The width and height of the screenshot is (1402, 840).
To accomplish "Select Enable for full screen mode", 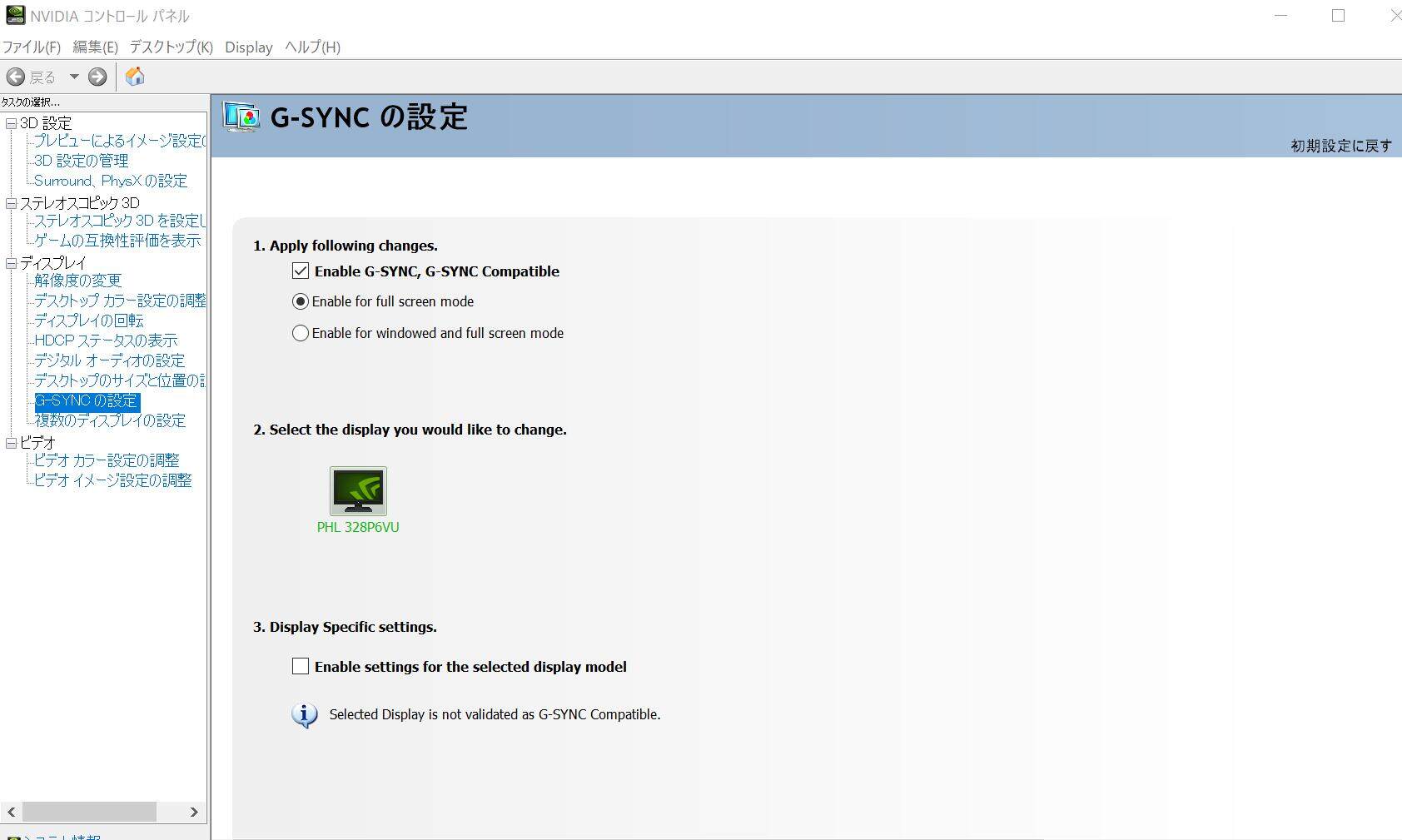I will [301, 301].
